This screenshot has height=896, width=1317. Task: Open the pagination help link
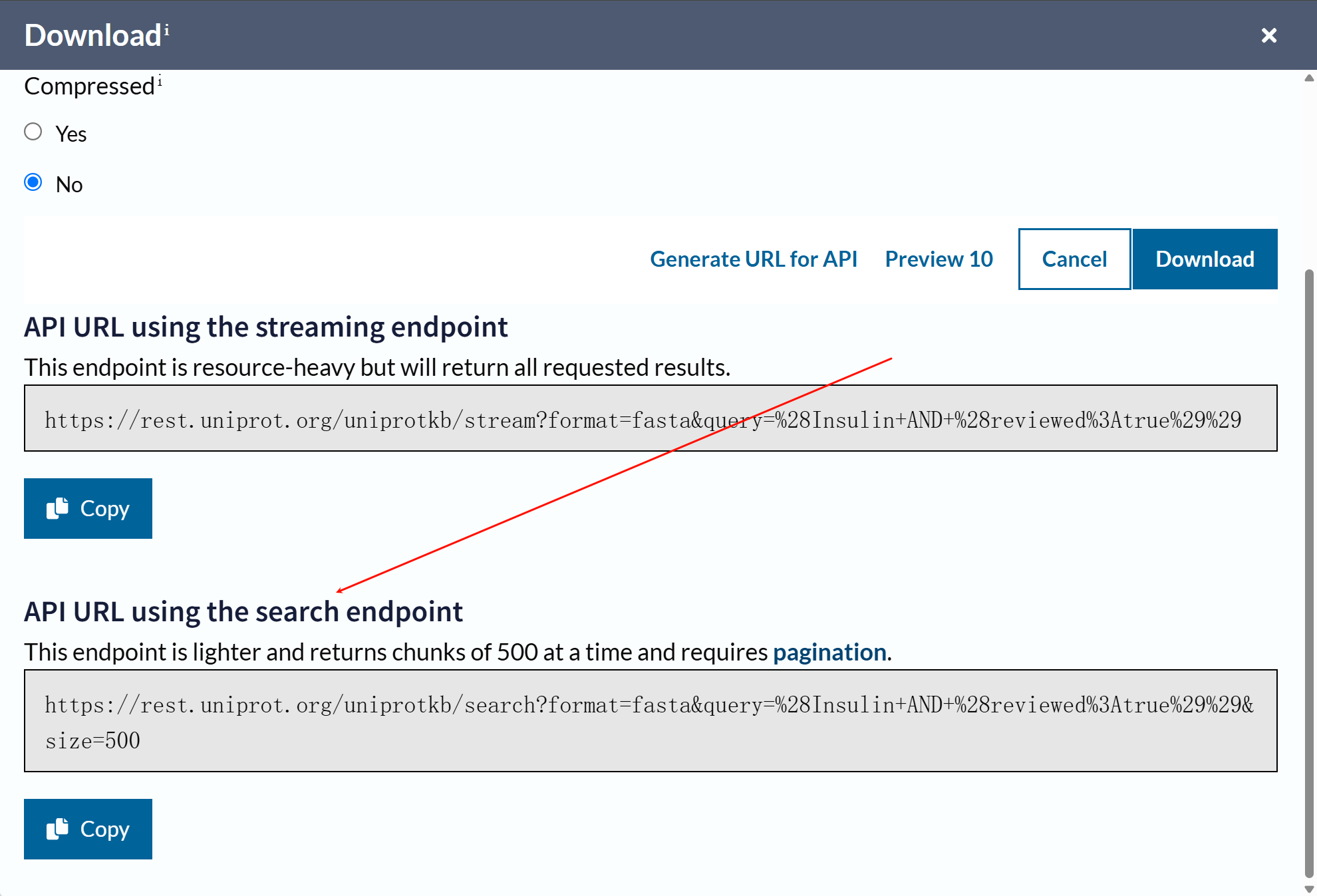pyautogui.click(x=829, y=652)
